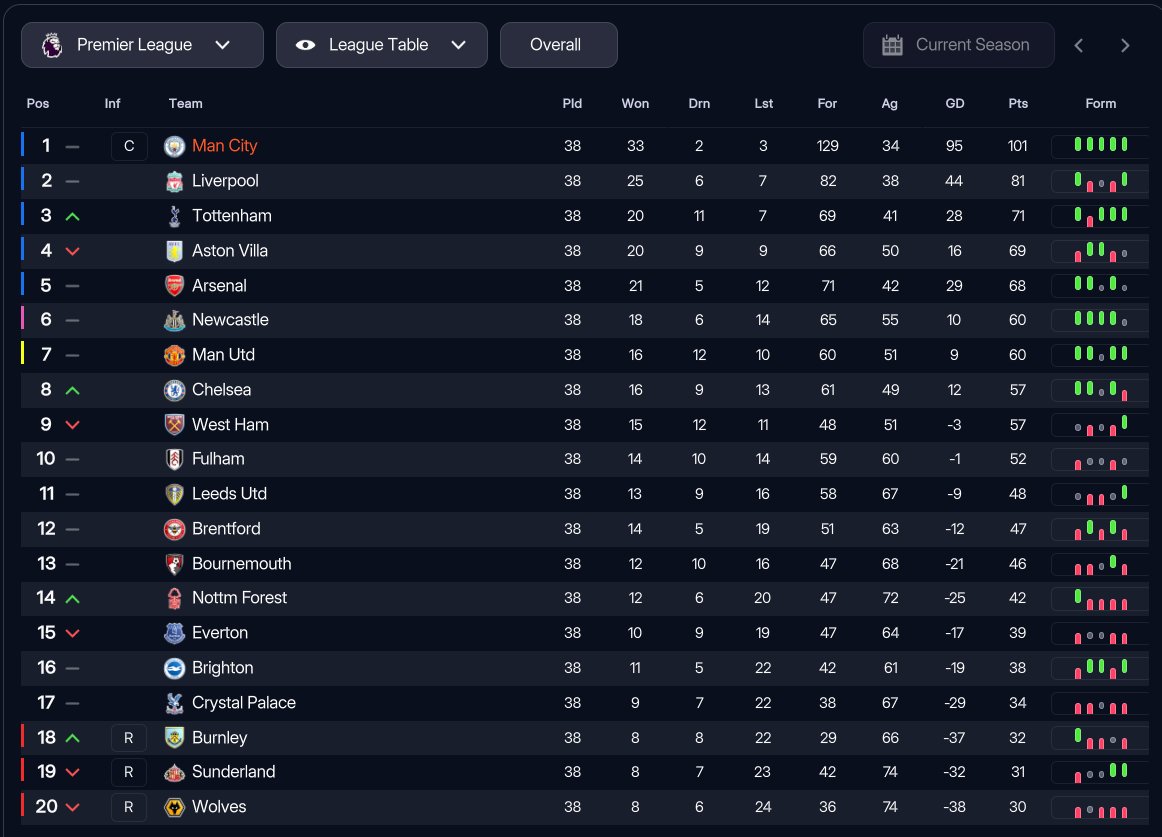Go to the previous season arrow

pyautogui.click(x=1079, y=45)
